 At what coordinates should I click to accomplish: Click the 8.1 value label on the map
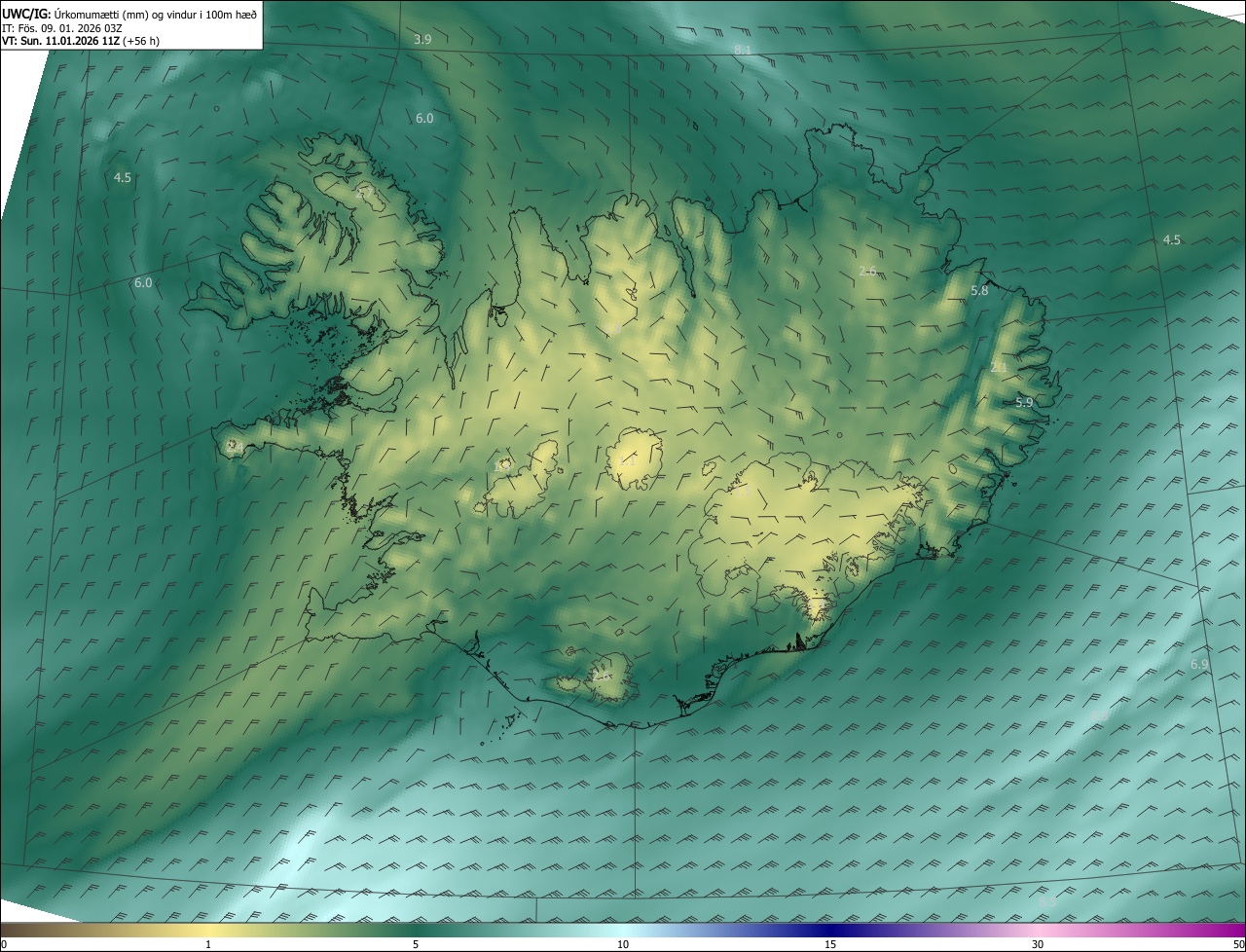[743, 50]
